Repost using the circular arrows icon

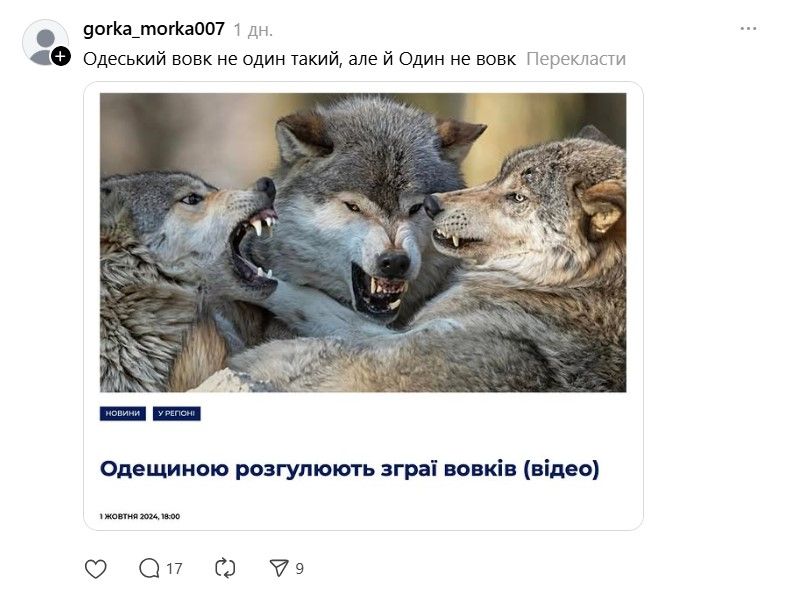[x=225, y=568]
